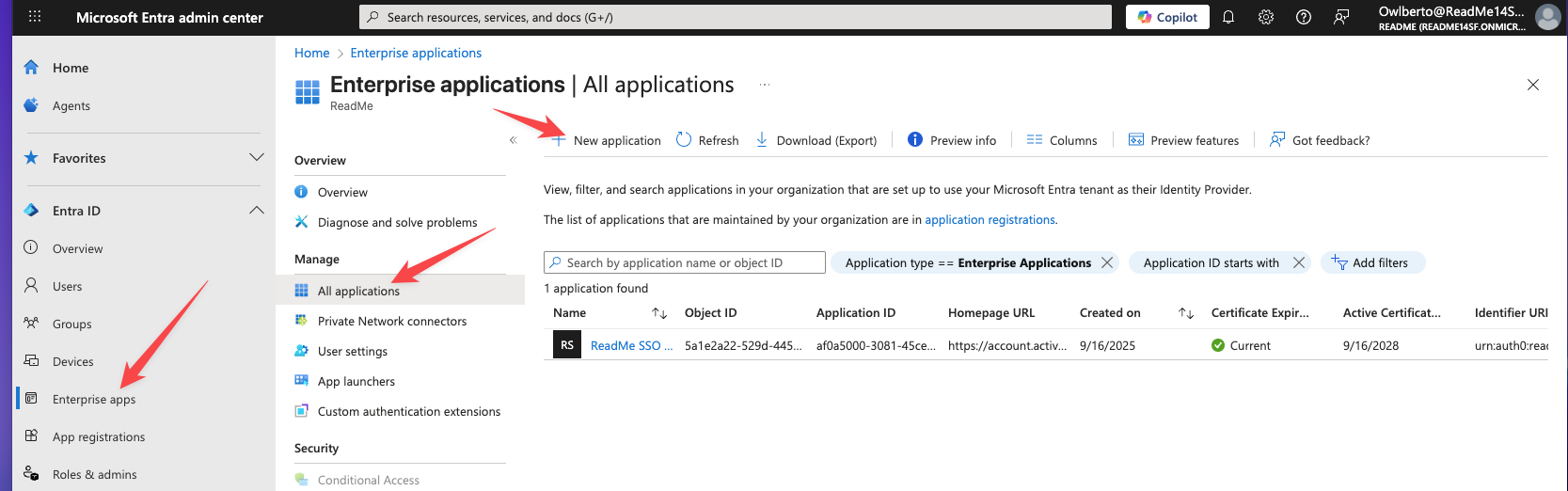
Task: Click the 9/16/2025 created date cell
Action: click(x=1107, y=345)
